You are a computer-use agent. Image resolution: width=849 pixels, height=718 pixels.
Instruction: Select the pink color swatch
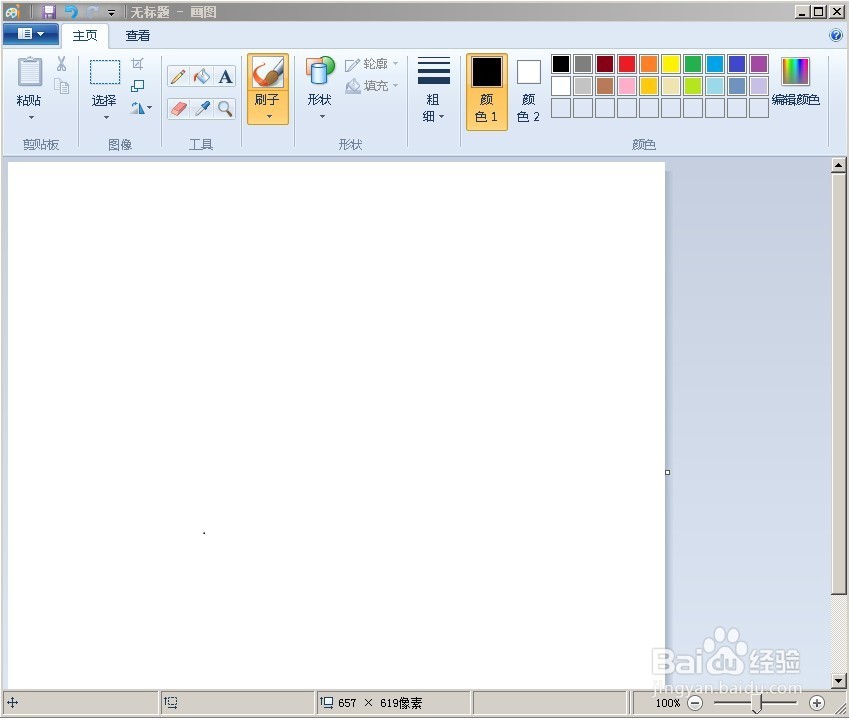point(626,86)
